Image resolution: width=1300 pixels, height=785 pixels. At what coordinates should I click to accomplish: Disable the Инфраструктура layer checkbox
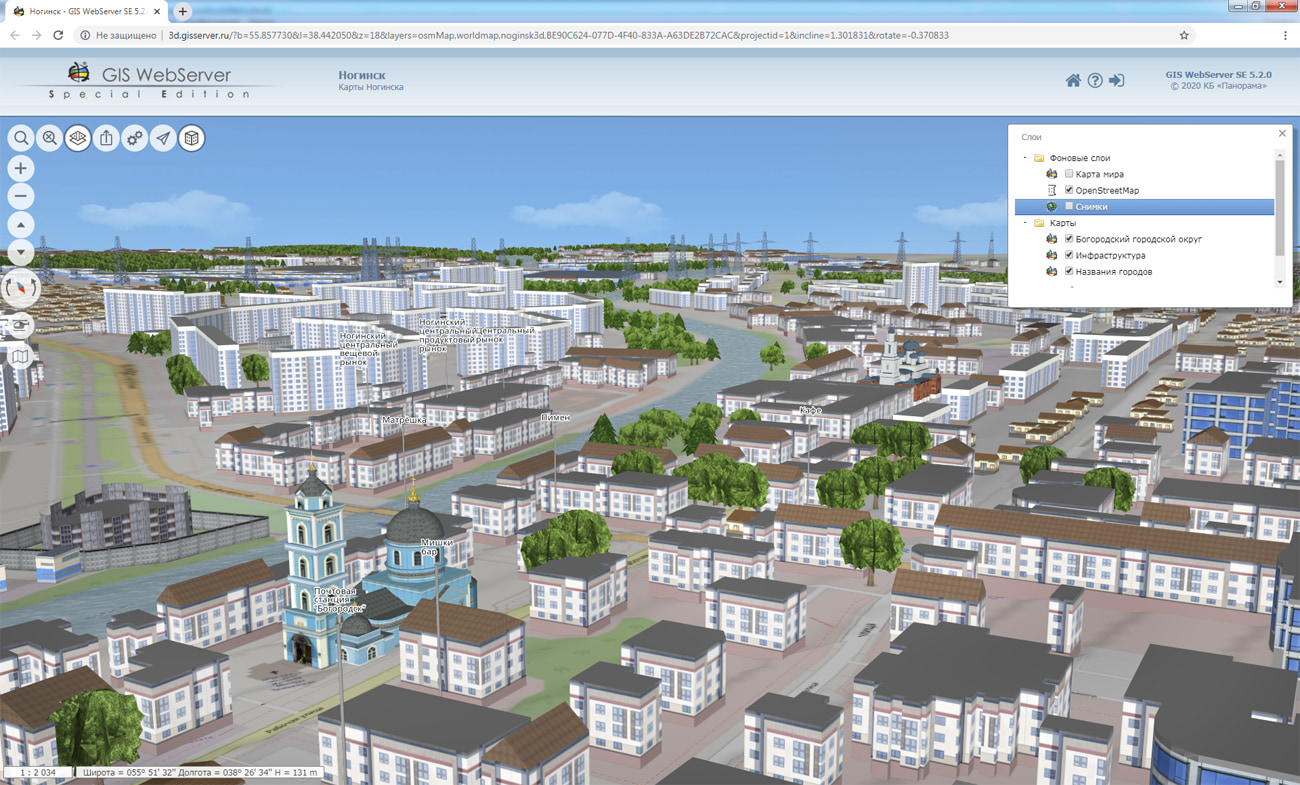pyautogui.click(x=1069, y=255)
